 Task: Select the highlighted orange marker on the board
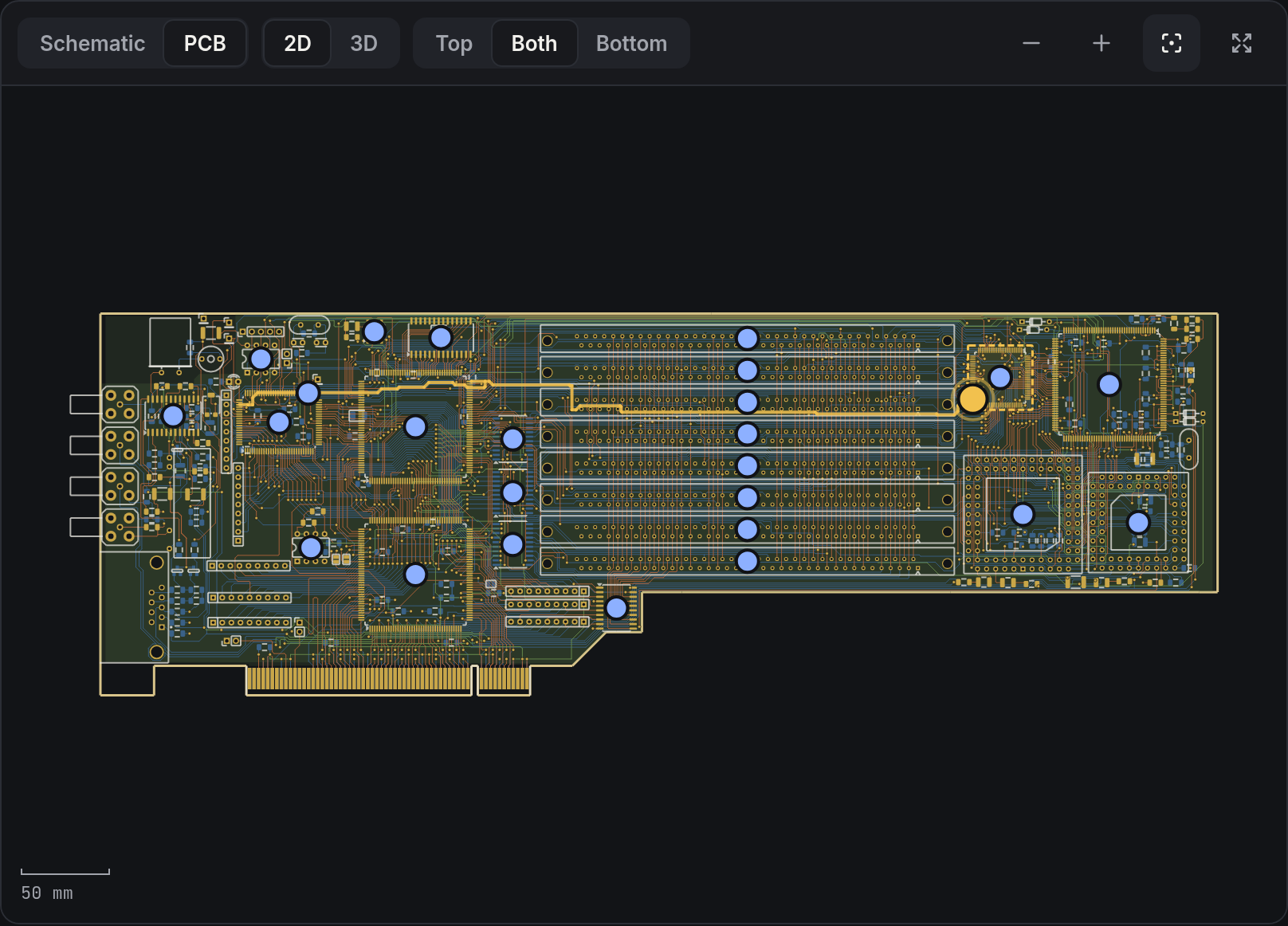tap(972, 399)
